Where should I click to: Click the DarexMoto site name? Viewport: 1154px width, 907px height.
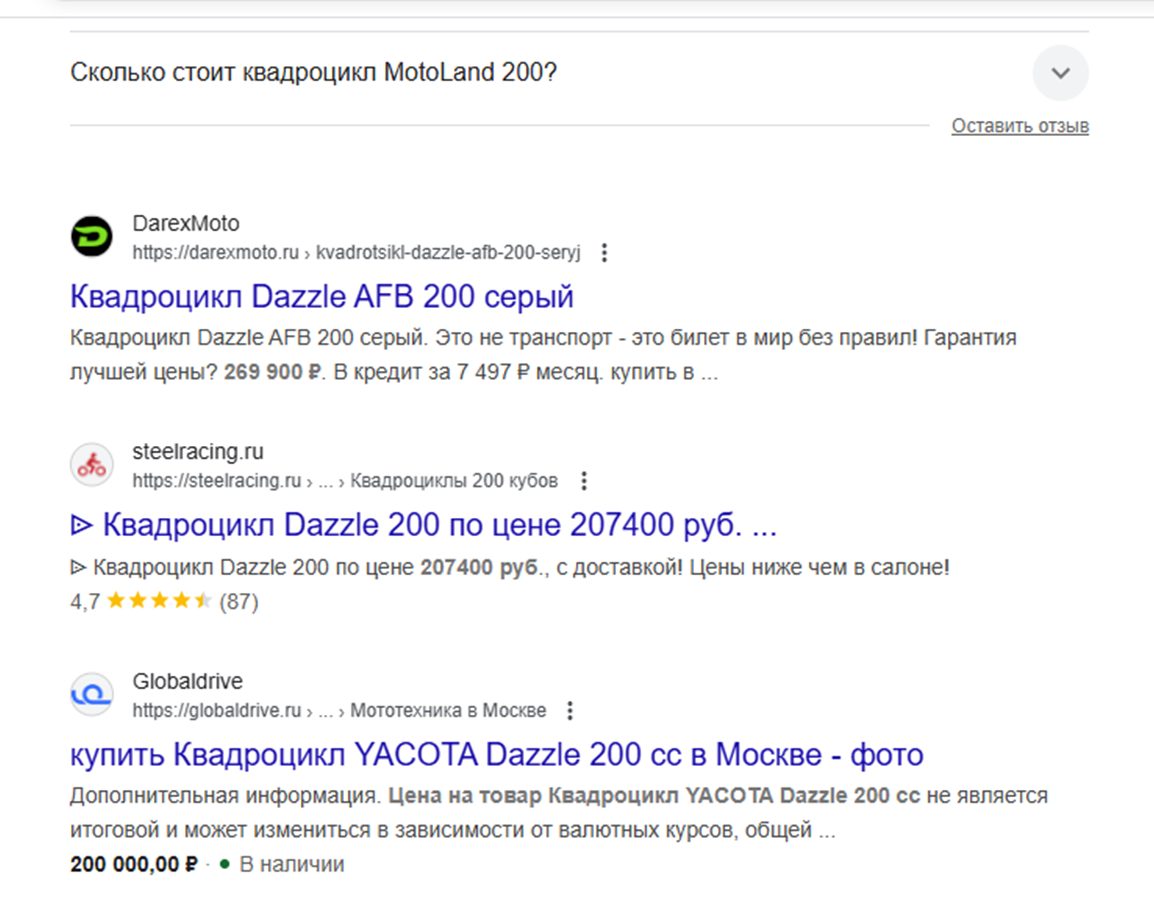pyautogui.click(x=186, y=223)
